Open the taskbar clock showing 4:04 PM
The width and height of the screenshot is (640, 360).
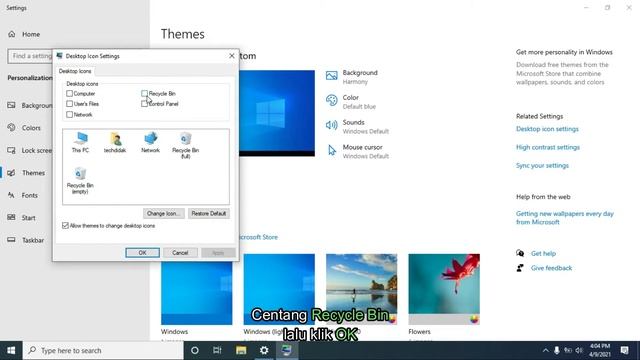[x=600, y=350]
